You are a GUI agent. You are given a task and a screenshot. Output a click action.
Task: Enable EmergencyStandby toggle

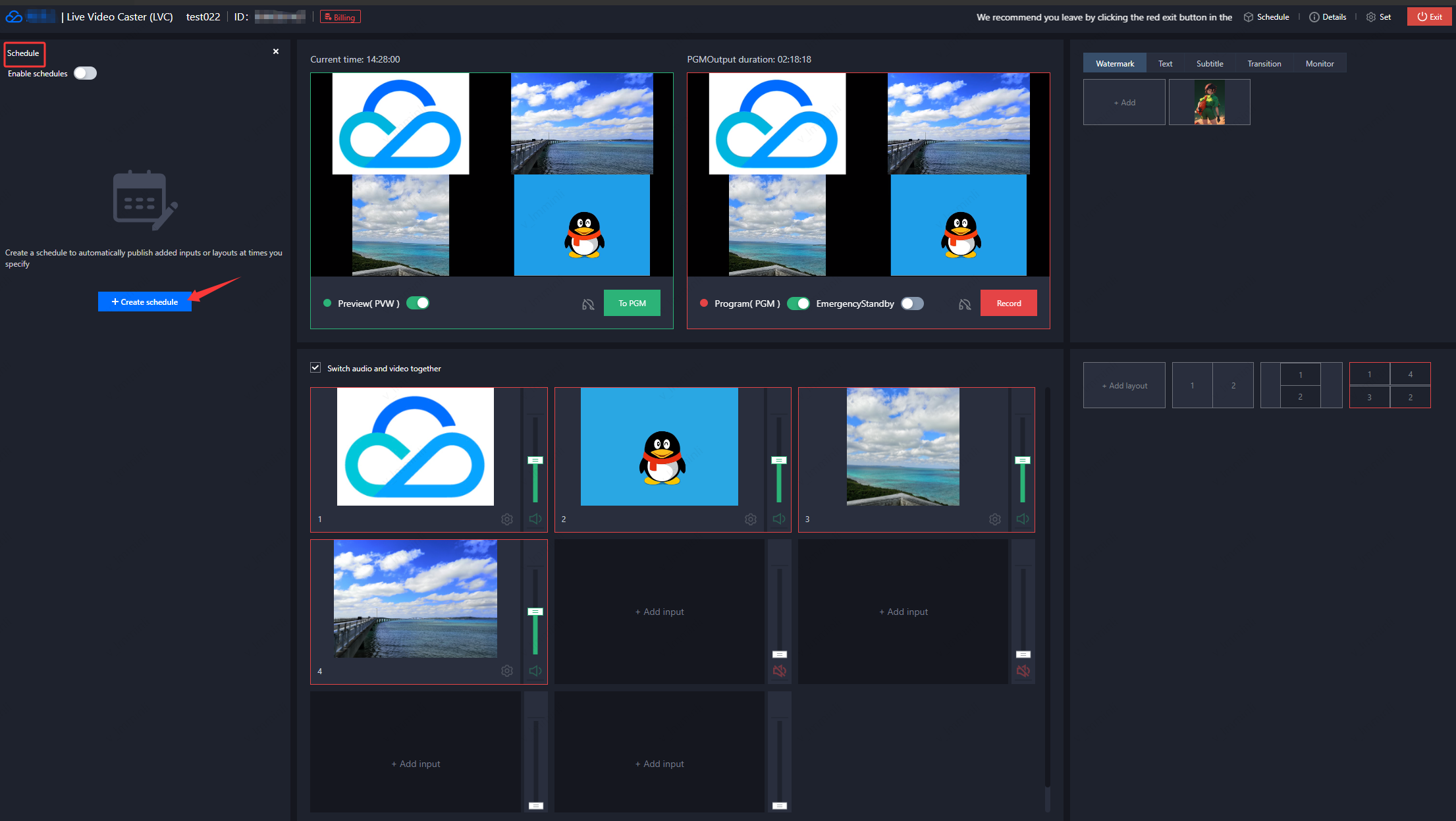click(912, 303)
